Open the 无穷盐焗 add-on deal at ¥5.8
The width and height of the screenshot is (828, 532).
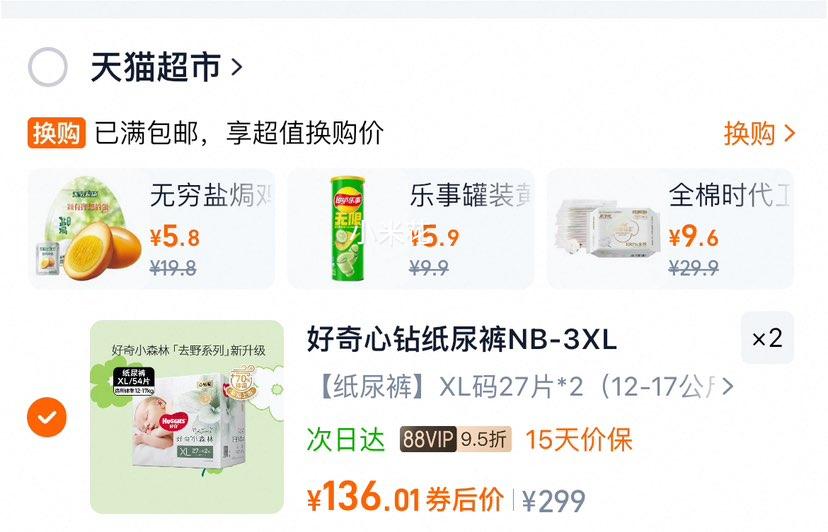click(152, 229)
